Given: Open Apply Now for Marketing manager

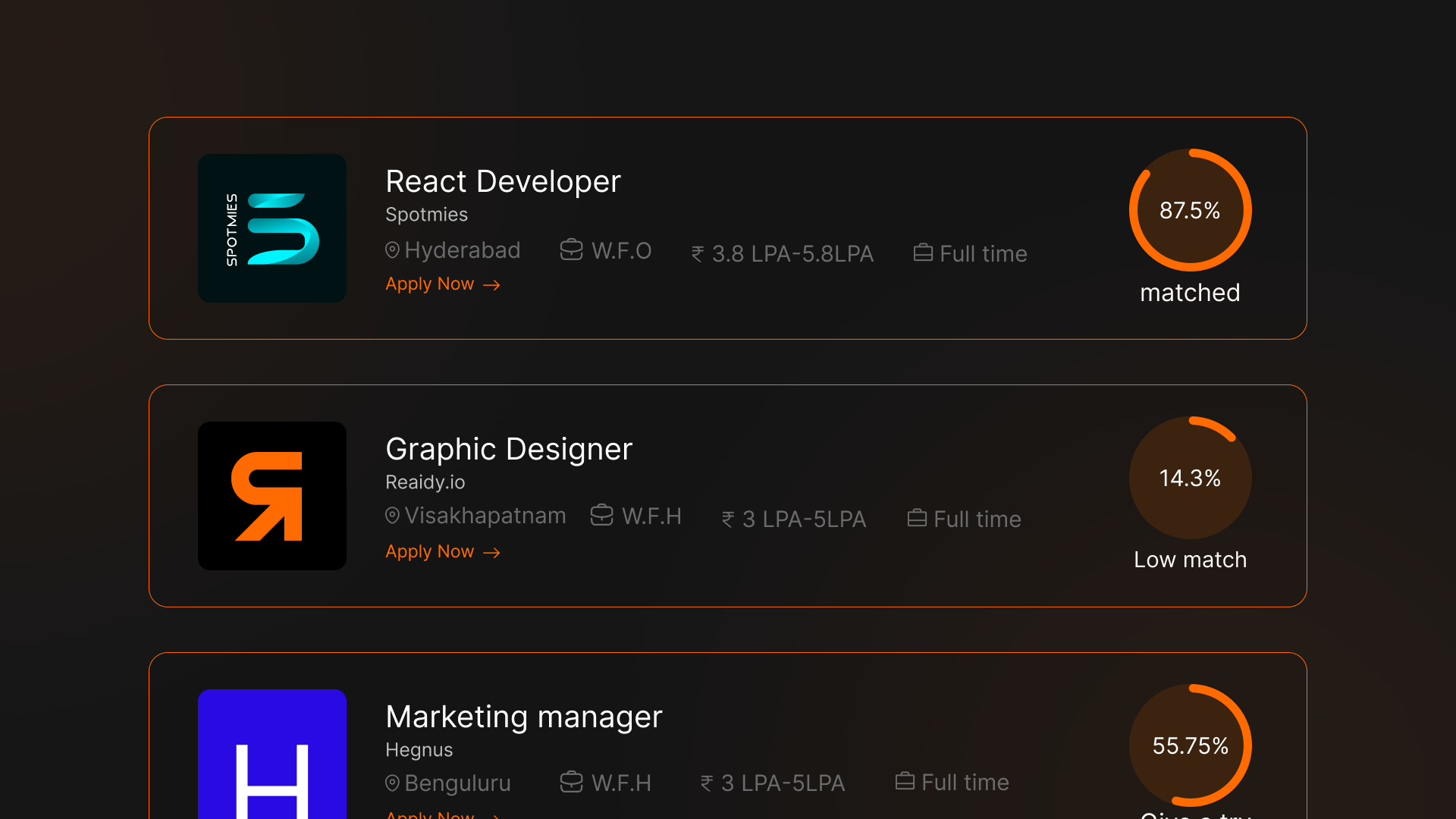Looking at the screenshot, I should point(429,814).
